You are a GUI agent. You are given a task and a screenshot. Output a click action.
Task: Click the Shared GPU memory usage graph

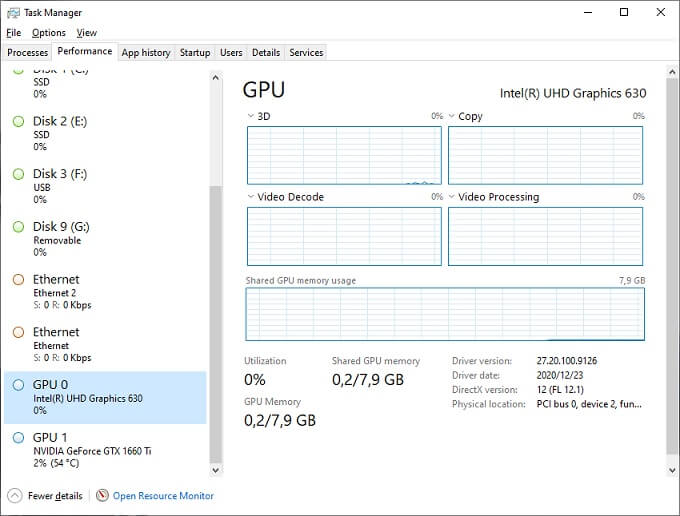[x=445, y=314]
